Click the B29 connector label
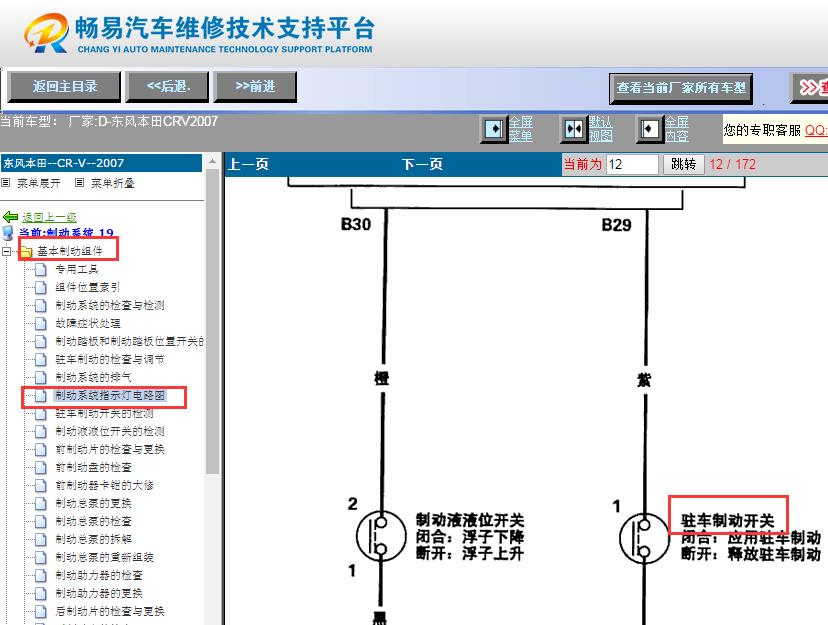 pyautogui.click(x=616, y=225)
